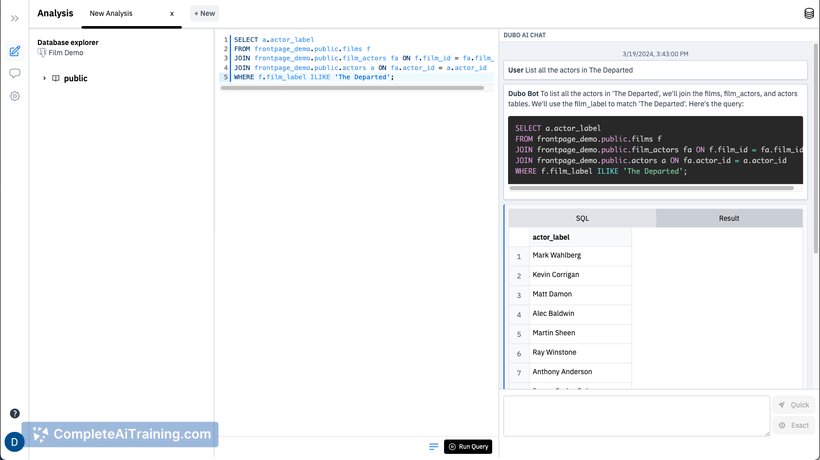The height and width of the screenshot is (460, 820).
Task: Click editor line 2 FROM clause
Action: (x=302, y=49)
